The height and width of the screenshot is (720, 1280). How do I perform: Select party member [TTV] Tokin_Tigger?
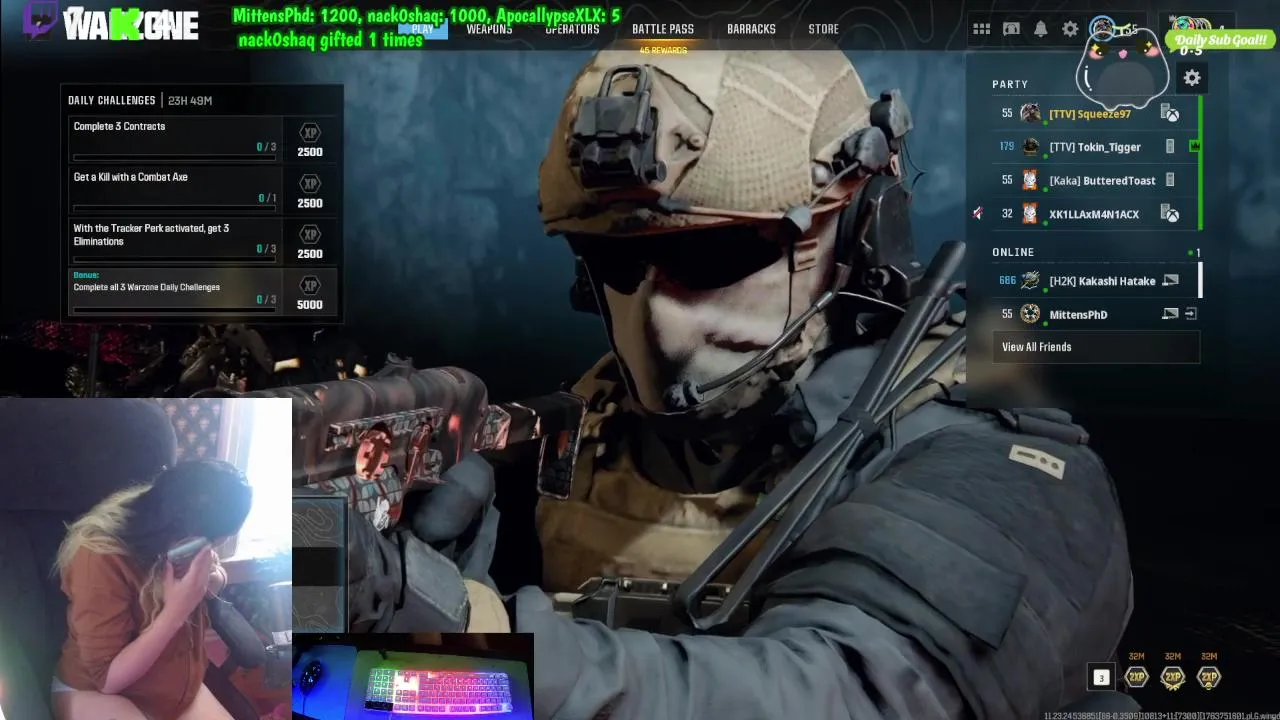[1096, 147]
